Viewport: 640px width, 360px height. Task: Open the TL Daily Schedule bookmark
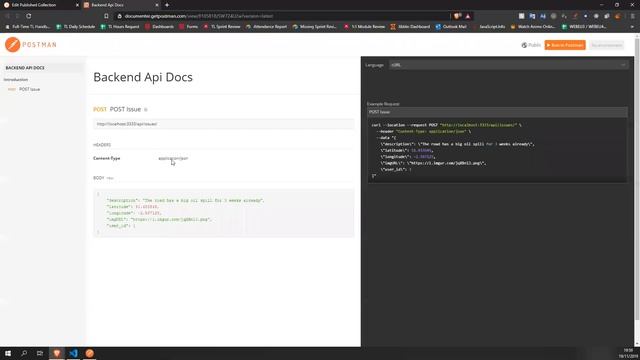(76, 27)
